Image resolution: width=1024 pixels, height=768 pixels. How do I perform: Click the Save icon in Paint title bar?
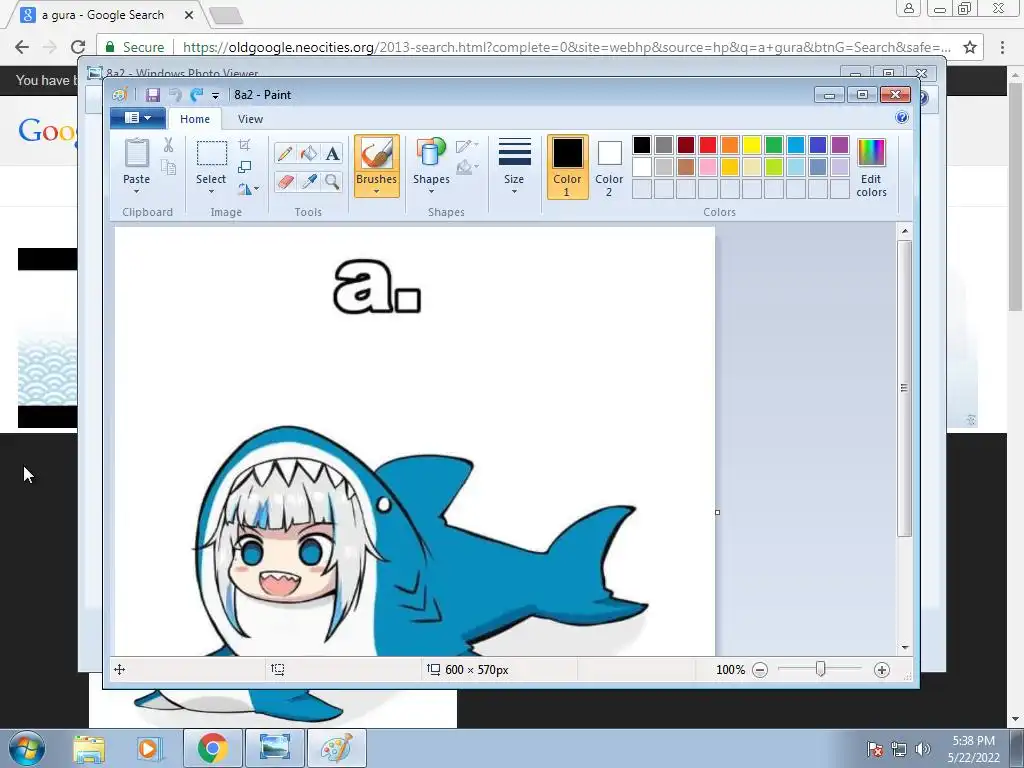pyautogui.click(x=153, y=95)
